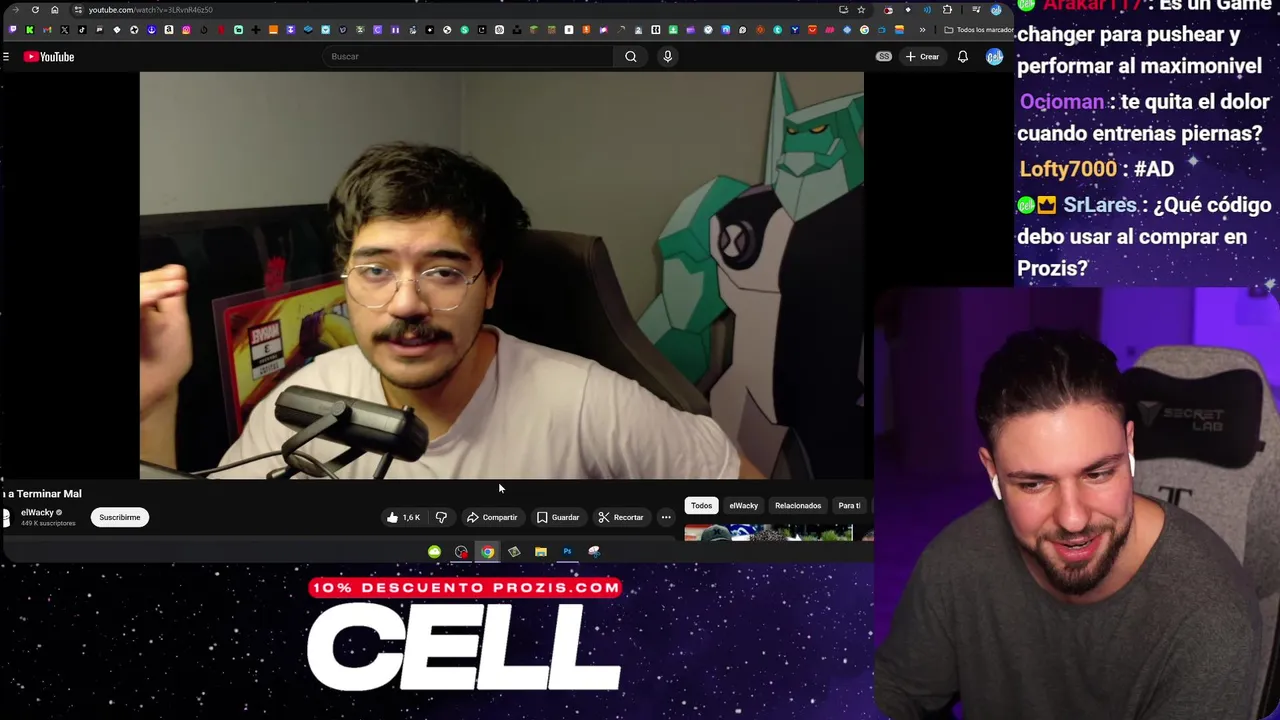Screen dimensions: 1280x720
Task: Dislike the video with thumbs down
Action: click(441, 517)
